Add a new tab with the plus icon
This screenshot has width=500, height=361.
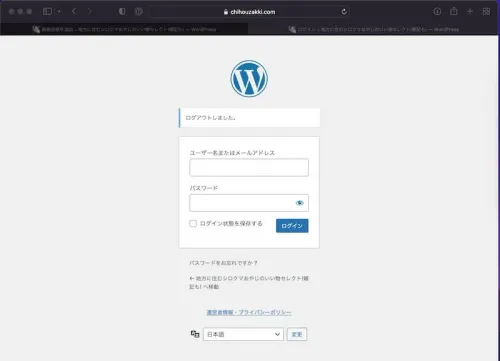[470, 12]
